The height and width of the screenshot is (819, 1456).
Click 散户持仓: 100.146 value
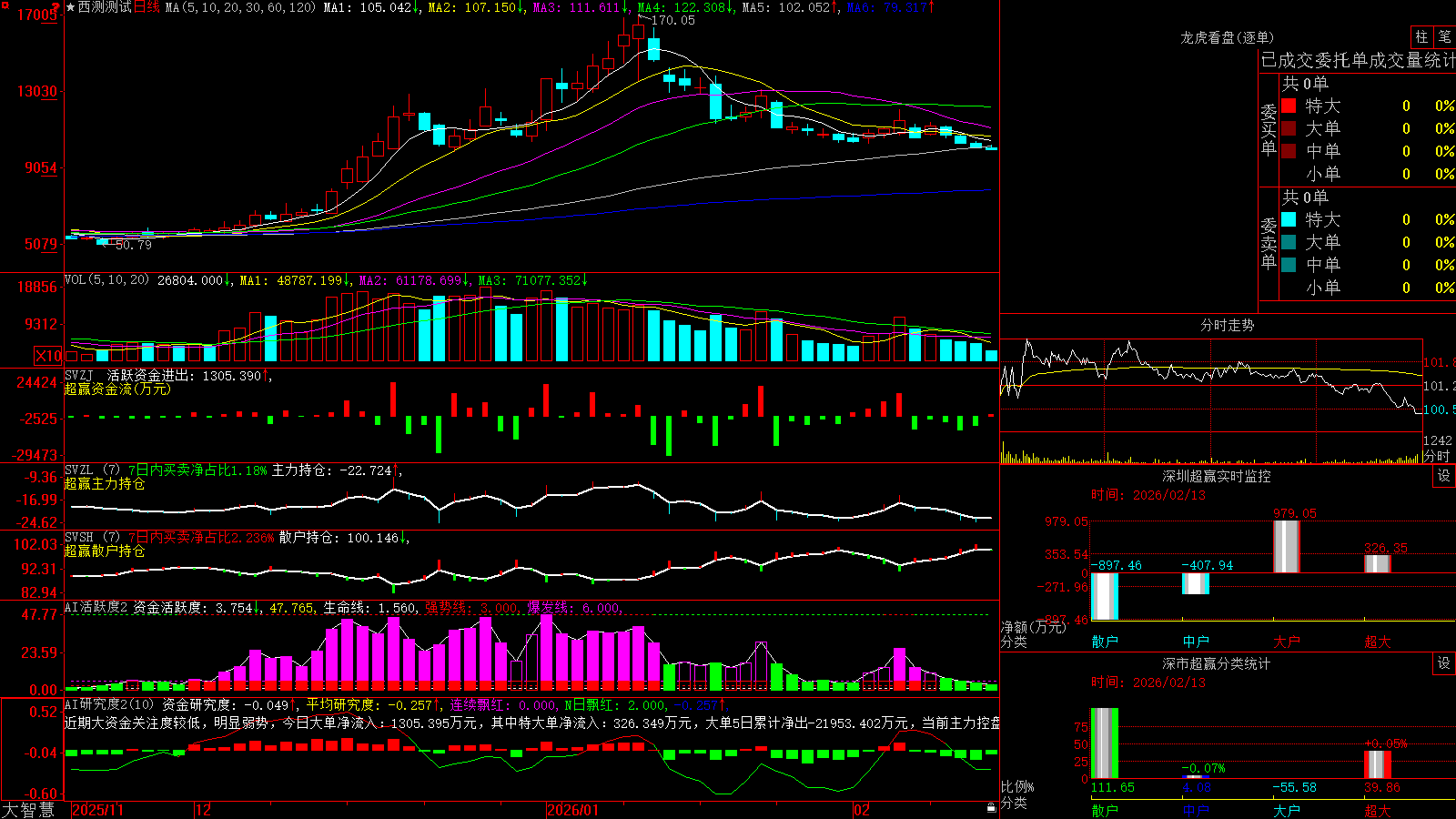pyautogui.click(x=343, y=538)
